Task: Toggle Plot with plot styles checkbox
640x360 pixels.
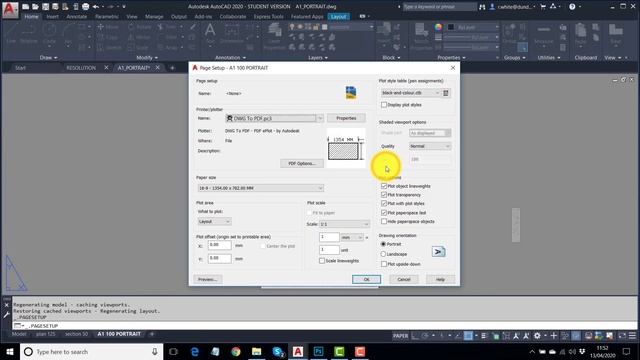Action: 384,203
